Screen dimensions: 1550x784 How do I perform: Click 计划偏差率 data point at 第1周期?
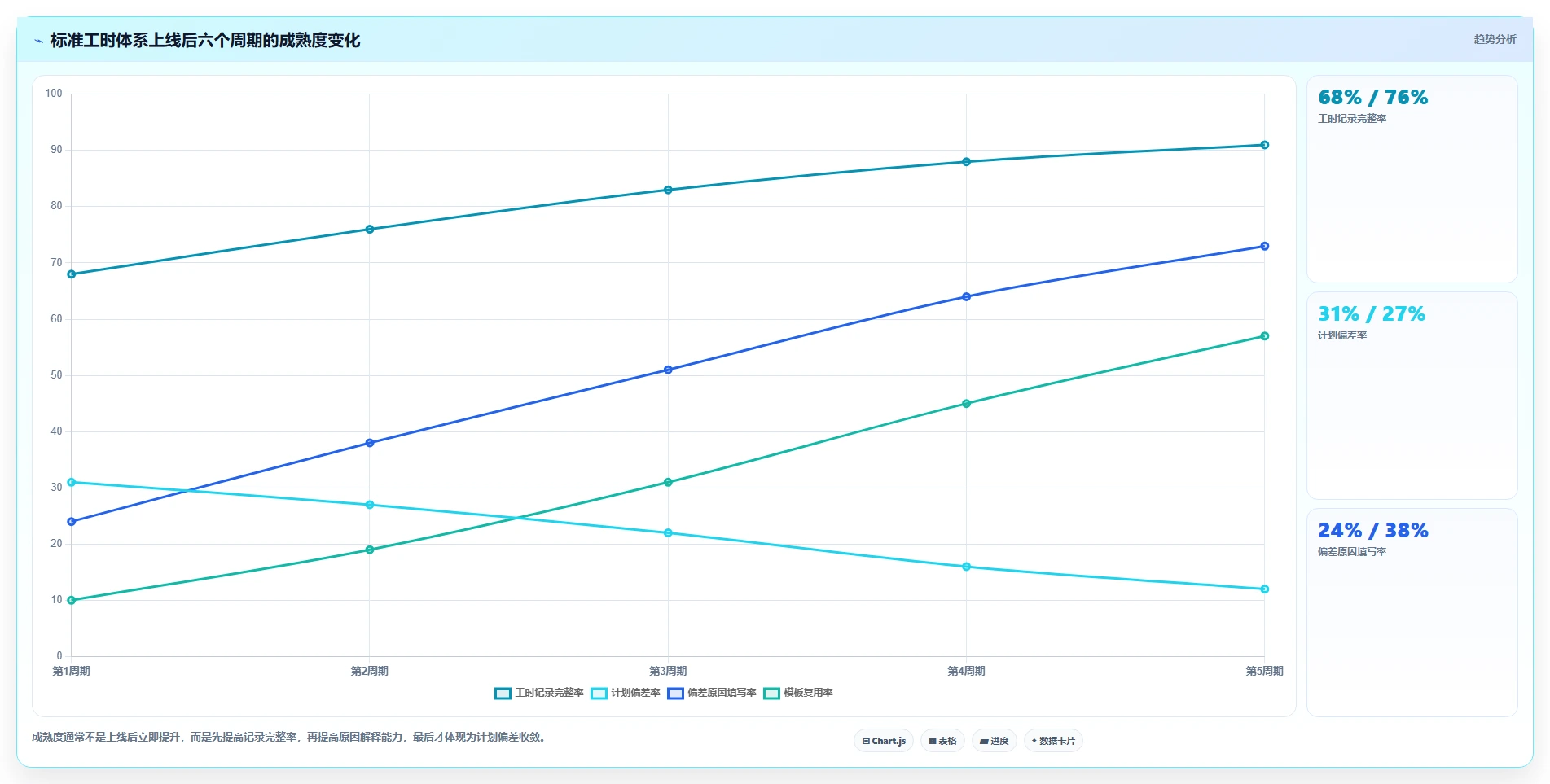[x=72, y=482]
